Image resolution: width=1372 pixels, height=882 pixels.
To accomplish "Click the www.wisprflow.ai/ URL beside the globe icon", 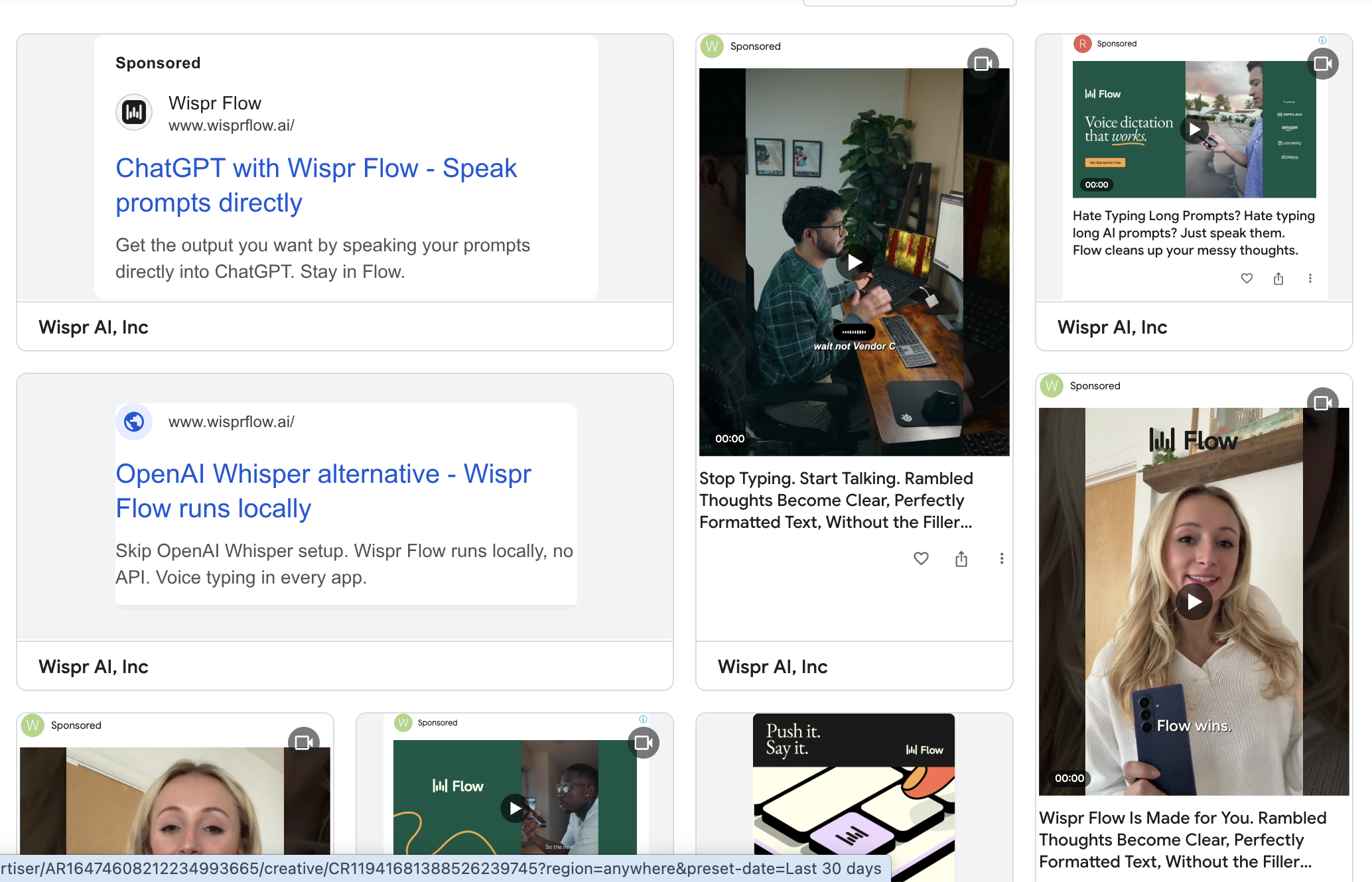I will (231, 422).
